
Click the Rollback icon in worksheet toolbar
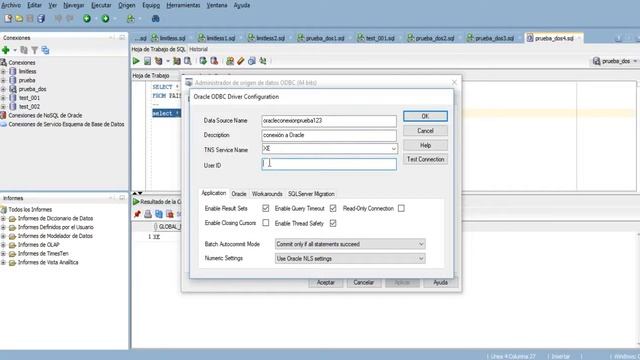point(214,61)
